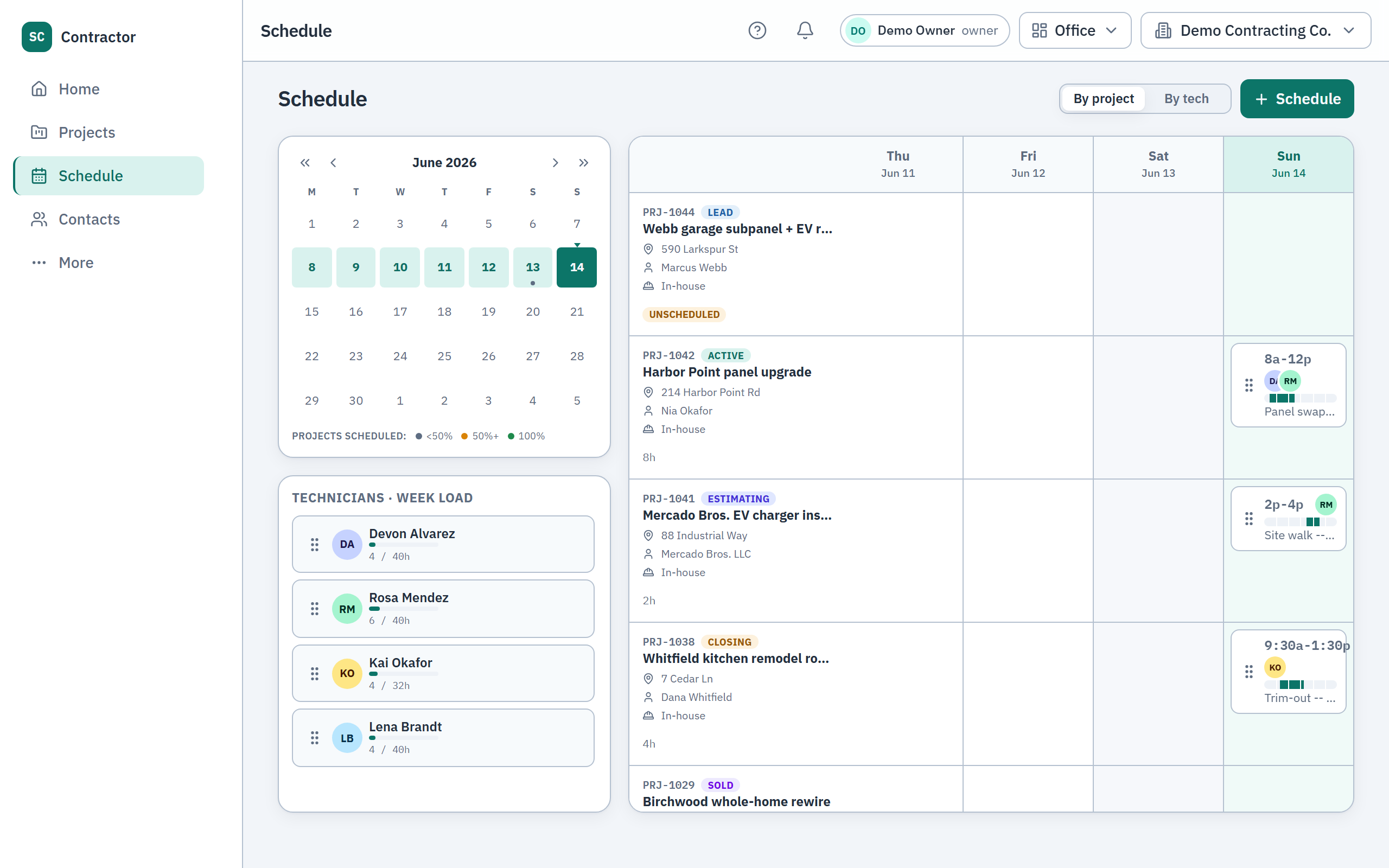Jump forward a year with double-right chevron
The width and height of the screenshot is (1389, 868).
click(x=583, y=162)
